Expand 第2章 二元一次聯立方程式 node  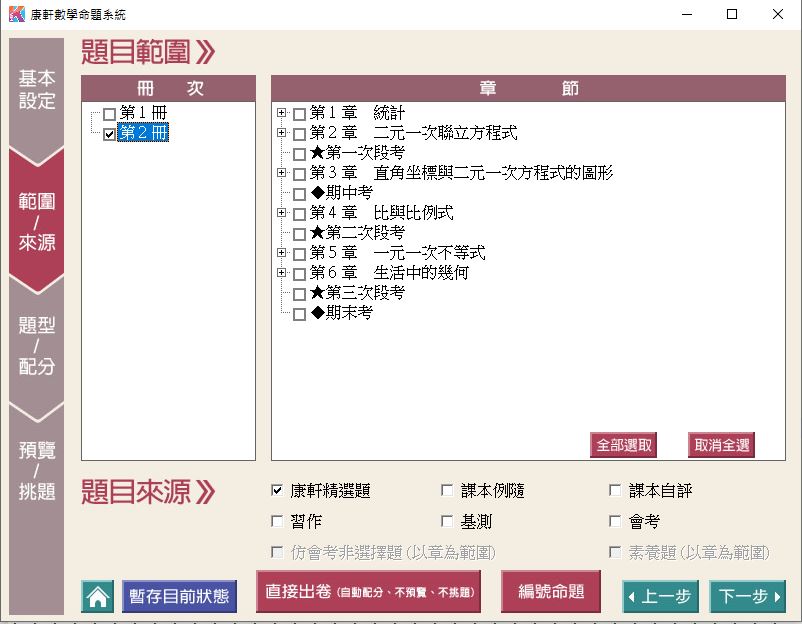click(282, 133)
